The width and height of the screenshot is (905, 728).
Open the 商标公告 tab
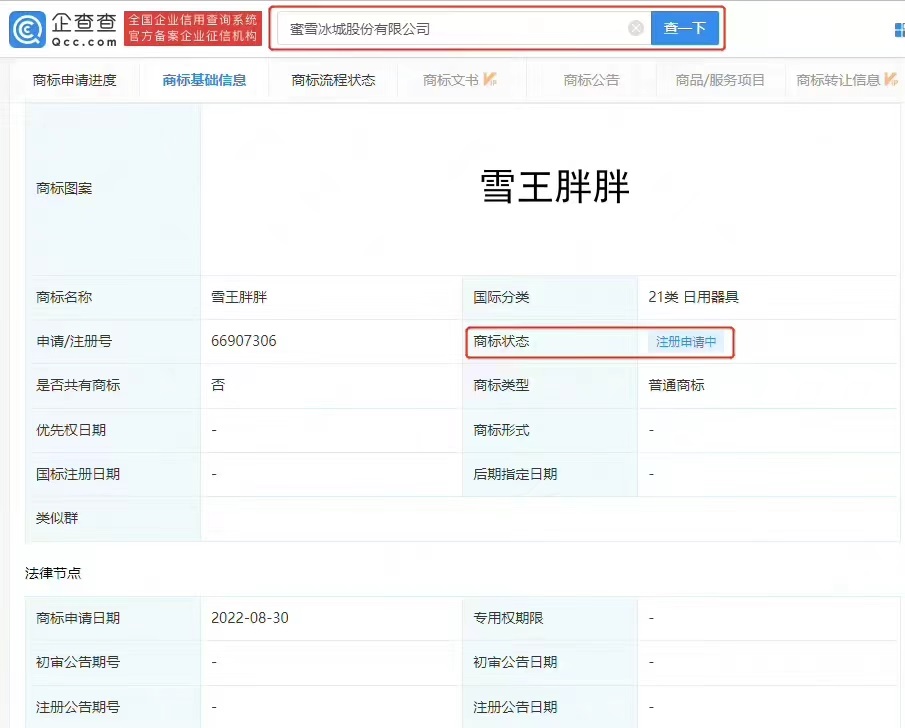coord(591,80)
